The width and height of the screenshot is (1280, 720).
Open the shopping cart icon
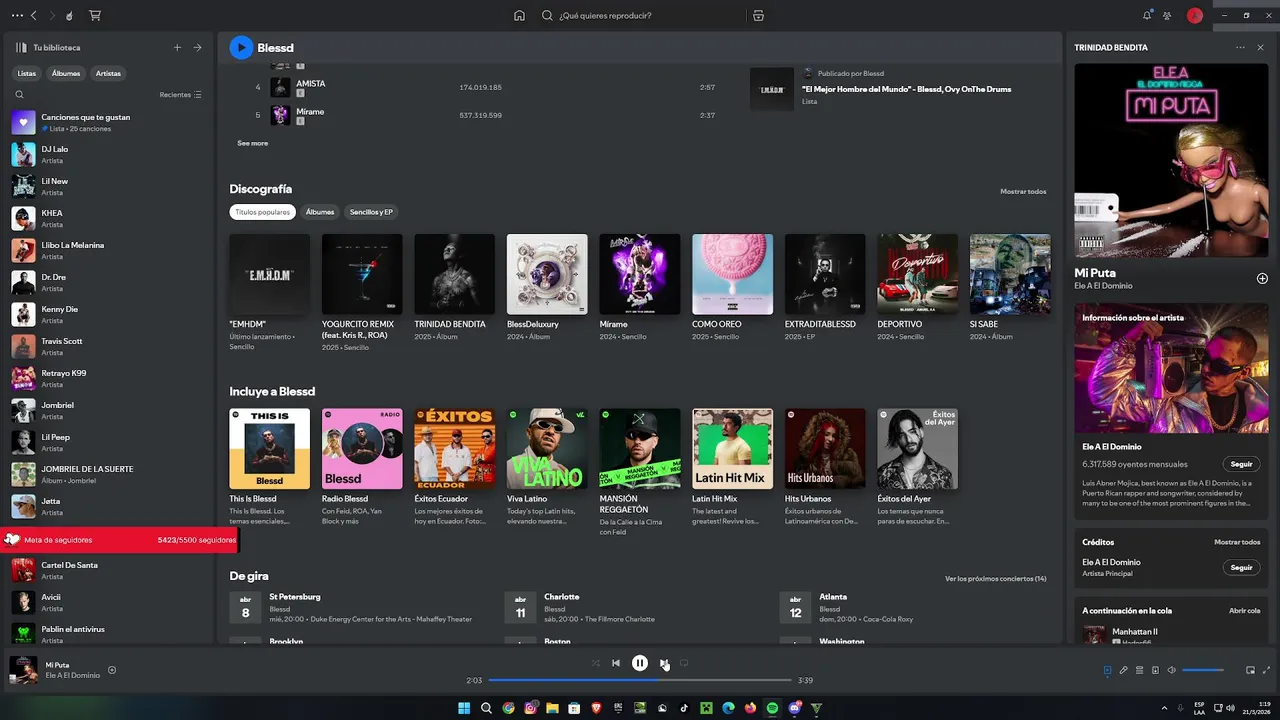[x=95, y=16]
